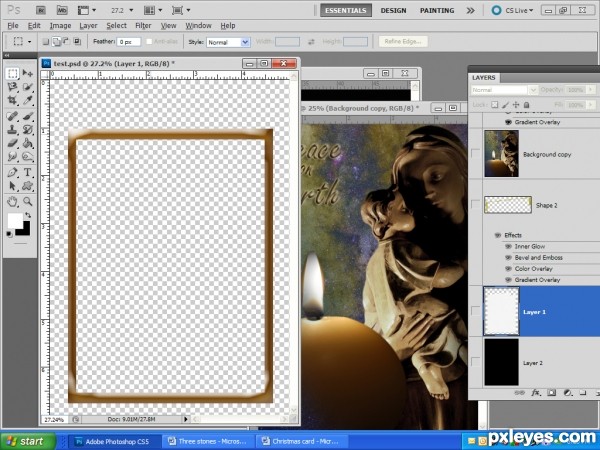Reset default foreground and background colors
This screenshot has height=450, width=600.
click(9, 234)
